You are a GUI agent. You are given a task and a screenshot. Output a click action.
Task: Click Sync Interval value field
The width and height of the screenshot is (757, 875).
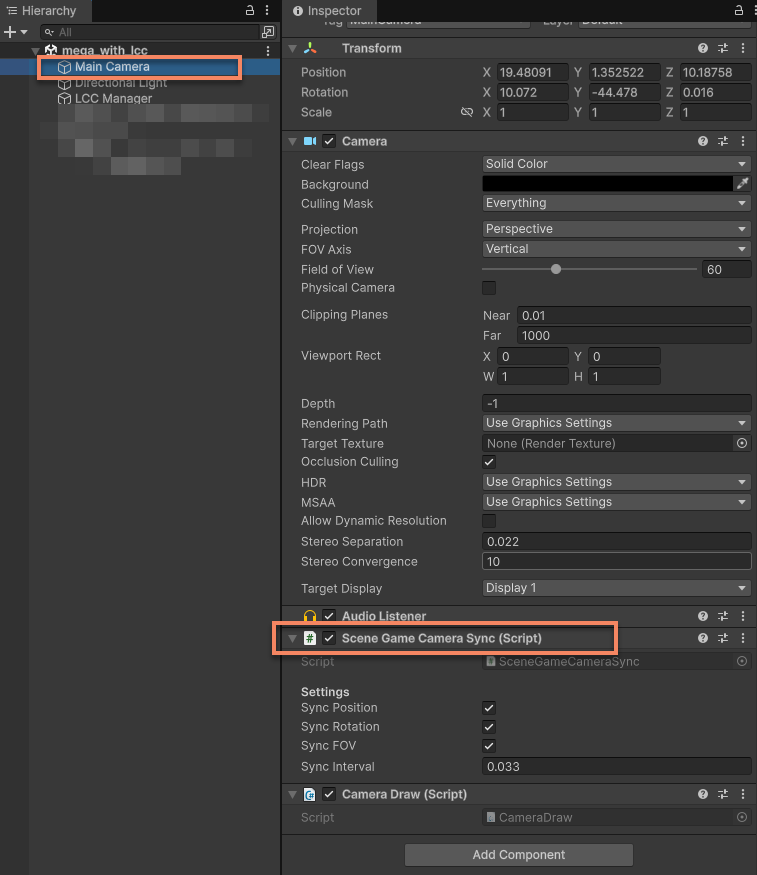[x=616, y=766]
